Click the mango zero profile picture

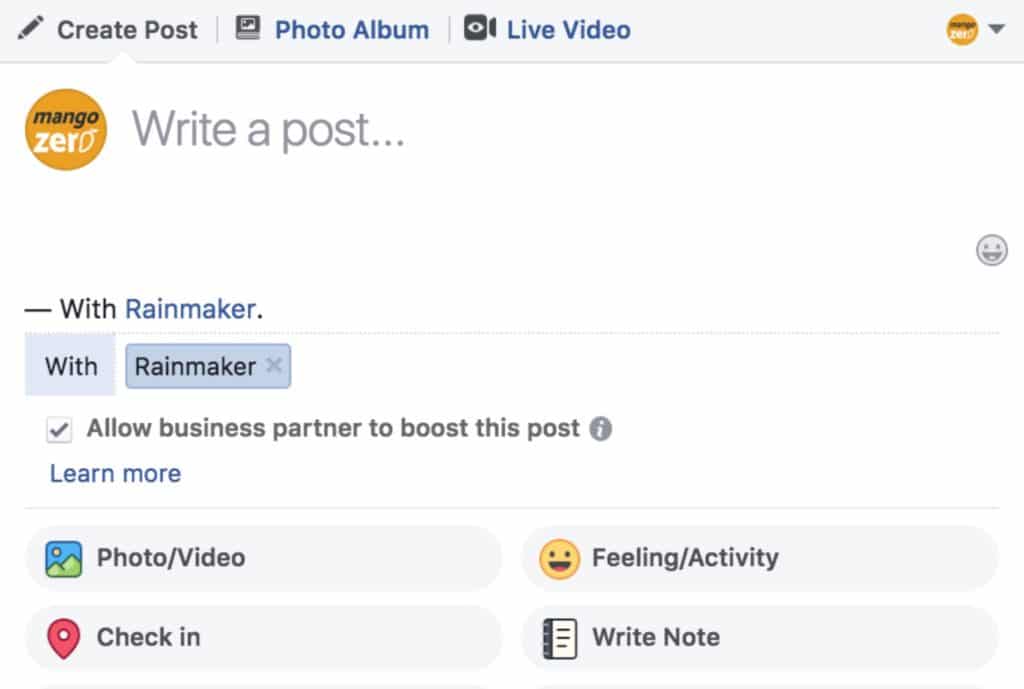[66, 129]
